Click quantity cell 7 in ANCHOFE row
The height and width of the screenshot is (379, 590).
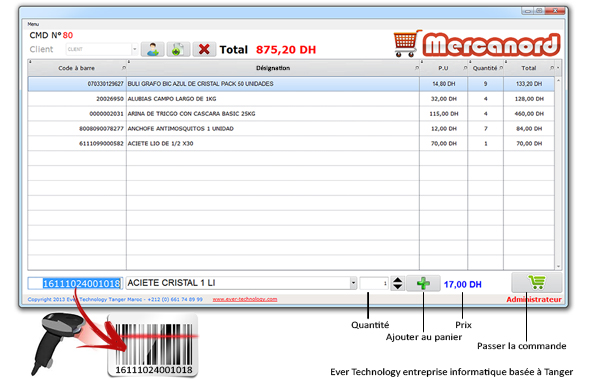coord(485,129)
